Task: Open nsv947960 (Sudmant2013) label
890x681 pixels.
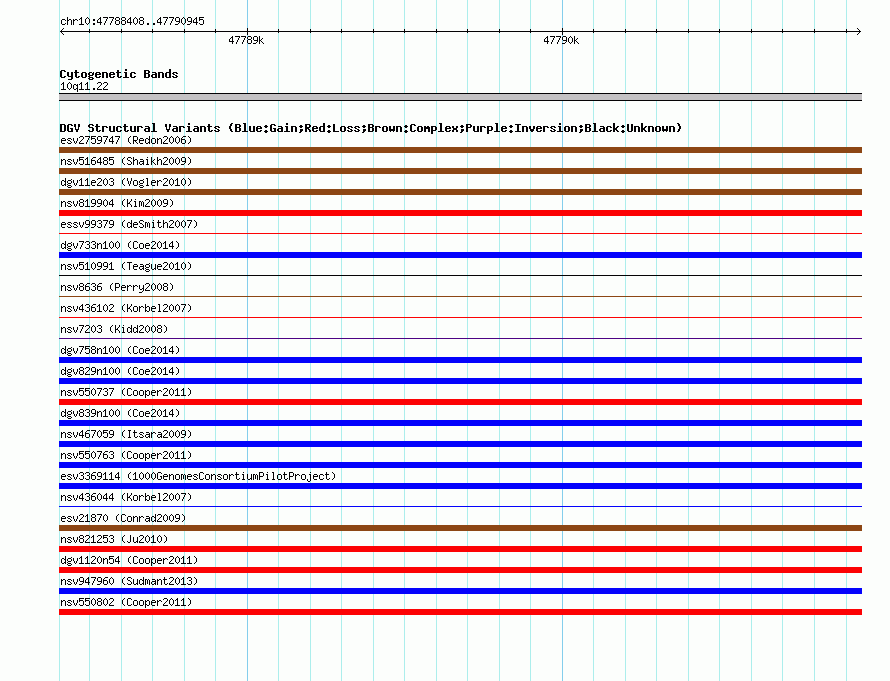Action: point(129,581)
